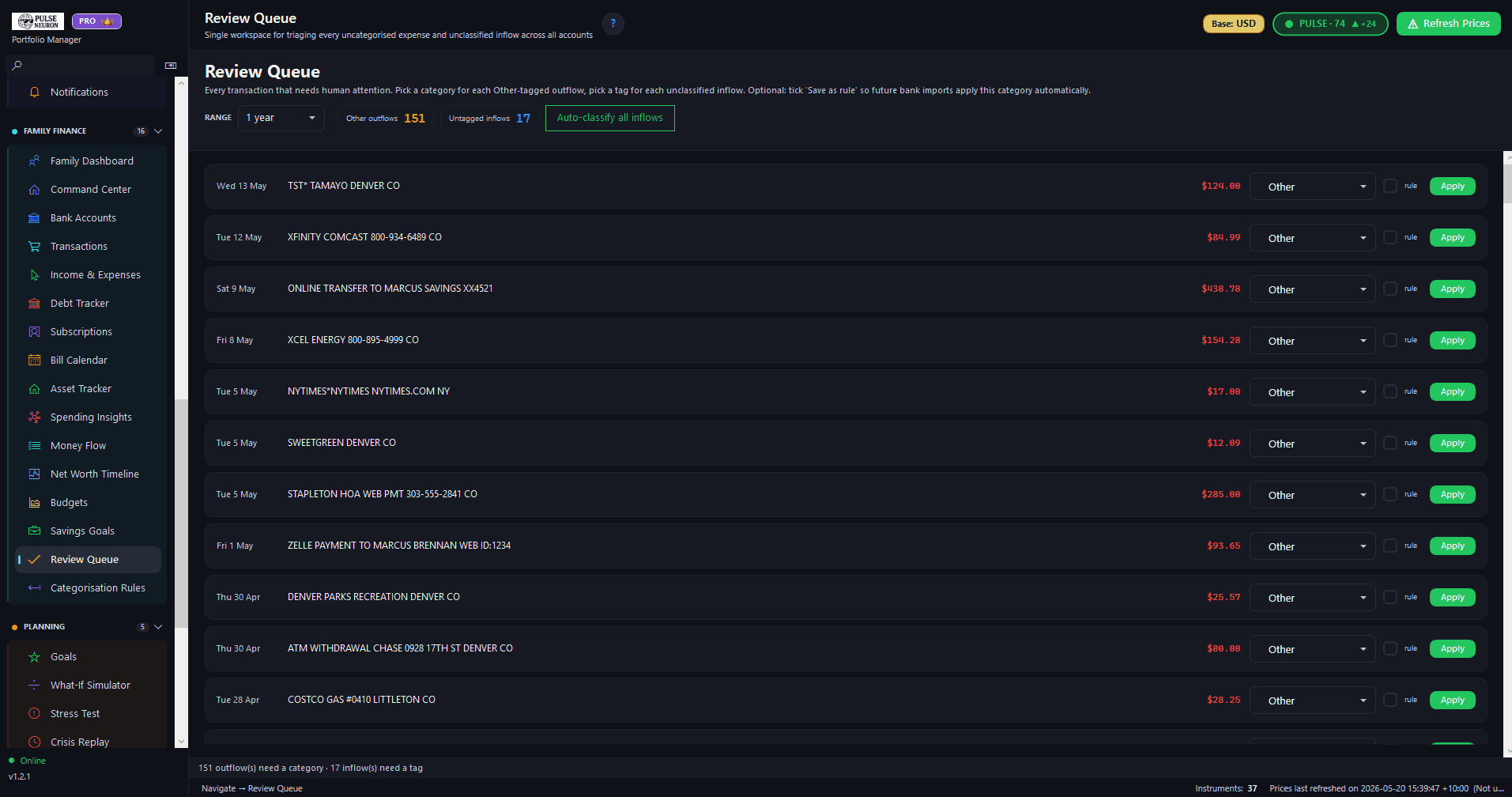Check rule box for DENVER PARKS RECREATION
This screenshot has width=1512, height=797.
pyautogui.click(x=1390, y=597)
